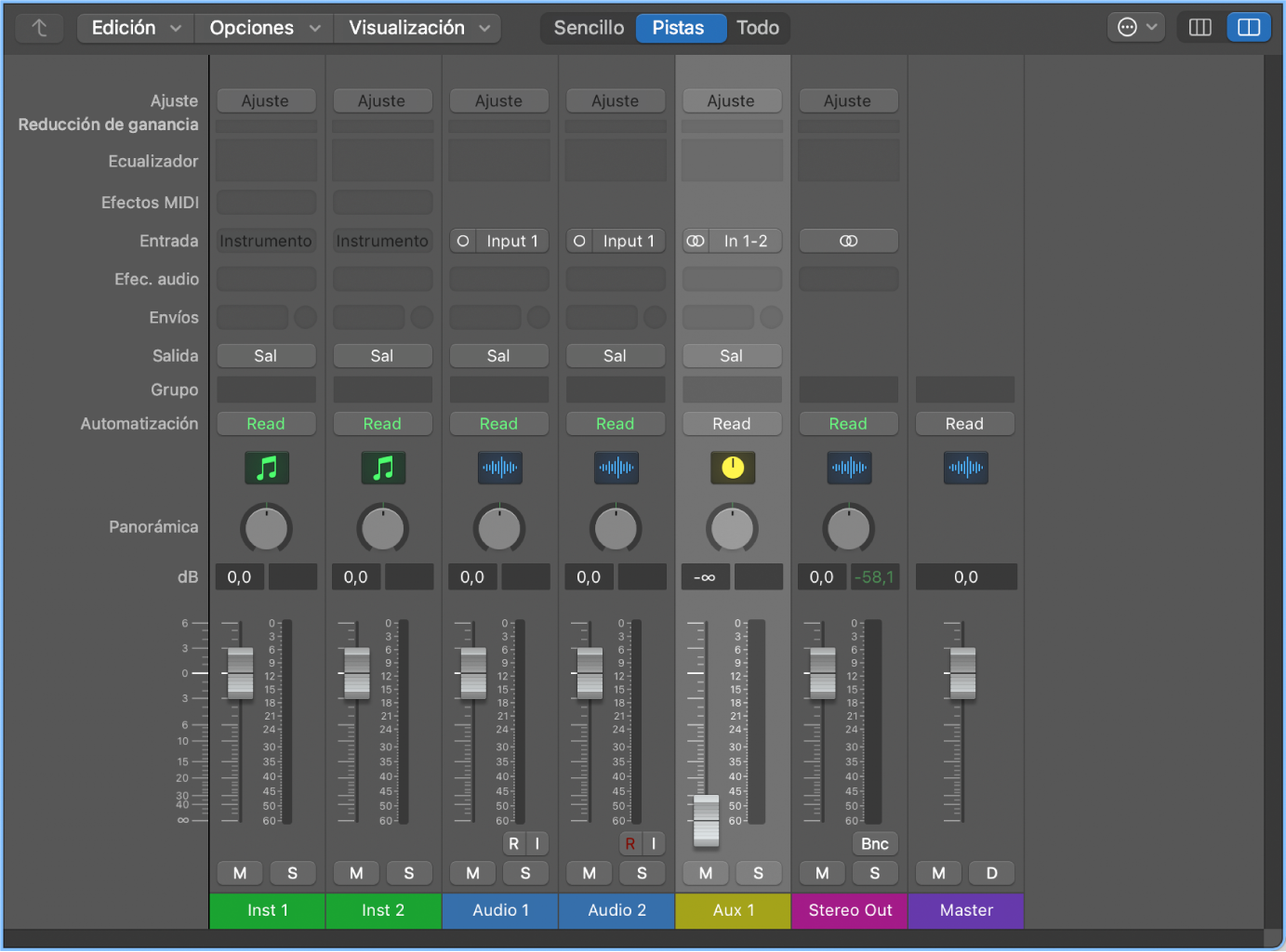
Task: Click the Aux 1 yellow knob icon
Action: [732, 468]
